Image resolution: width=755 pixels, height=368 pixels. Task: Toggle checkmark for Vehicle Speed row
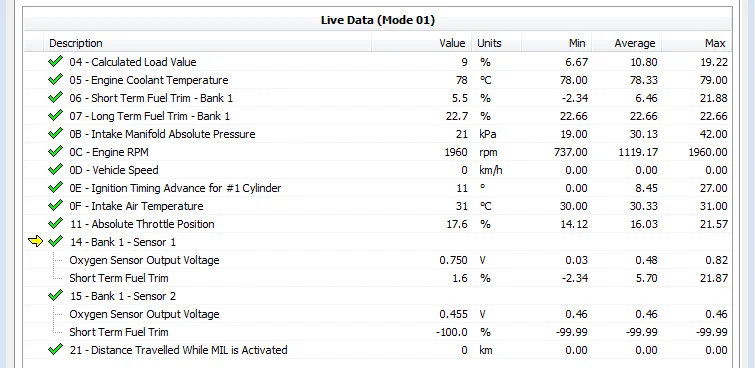pos(55,170)
